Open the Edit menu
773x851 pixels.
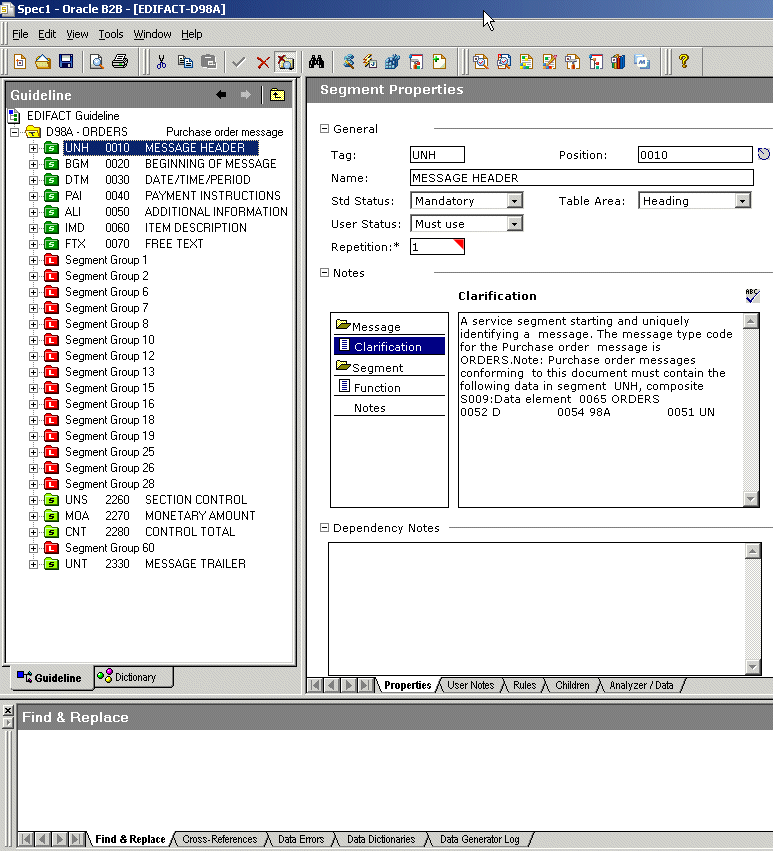pyautogui.click(x=47, y=34)
